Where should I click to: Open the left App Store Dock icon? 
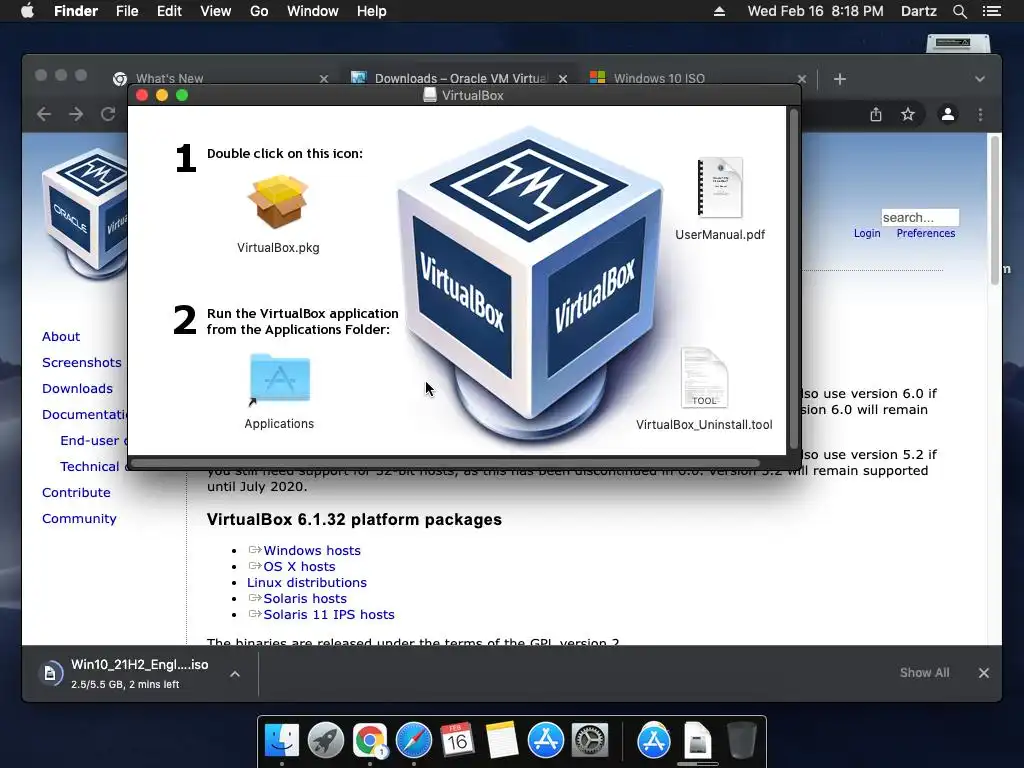(545, 741)
